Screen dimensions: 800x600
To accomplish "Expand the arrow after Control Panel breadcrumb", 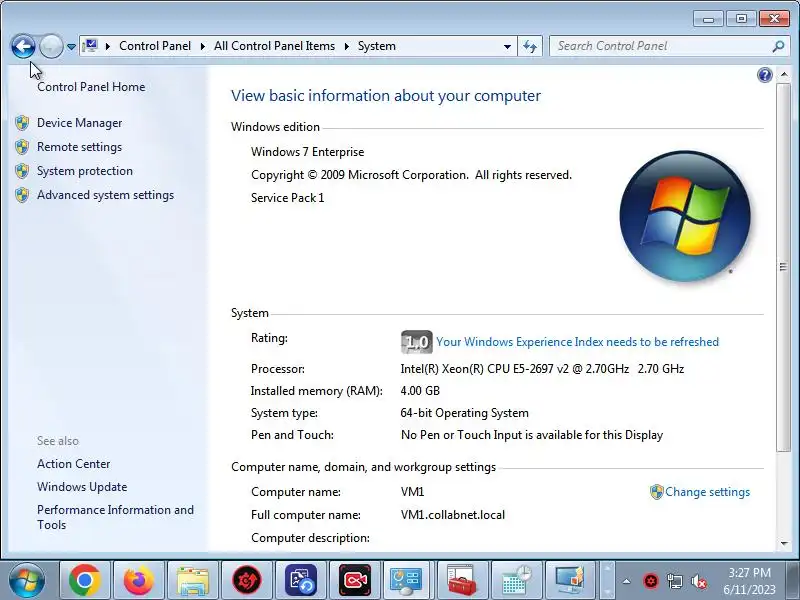I will pyautogui.click(x=203, y=46).
